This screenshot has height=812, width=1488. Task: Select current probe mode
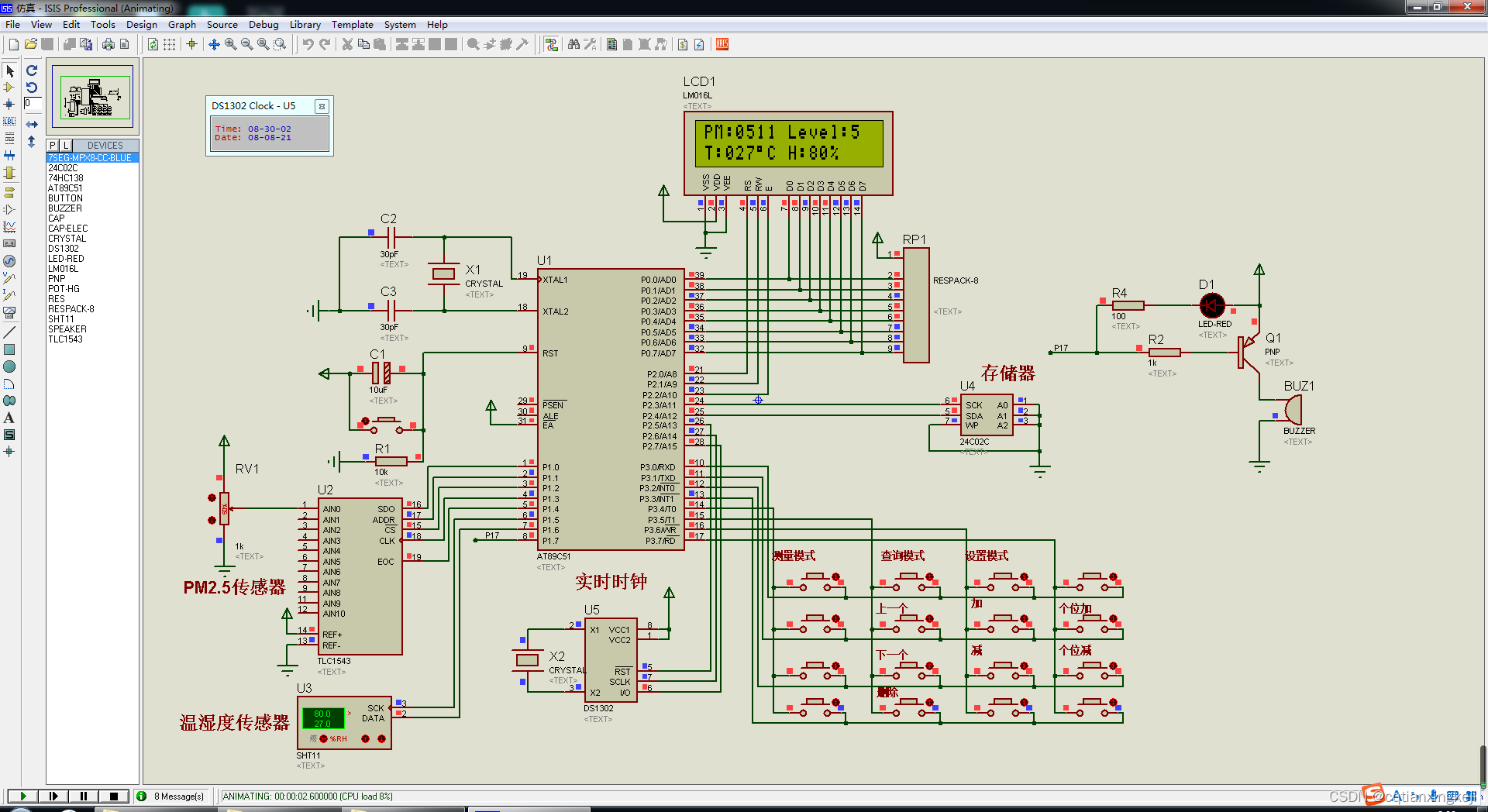coord(9,295)
